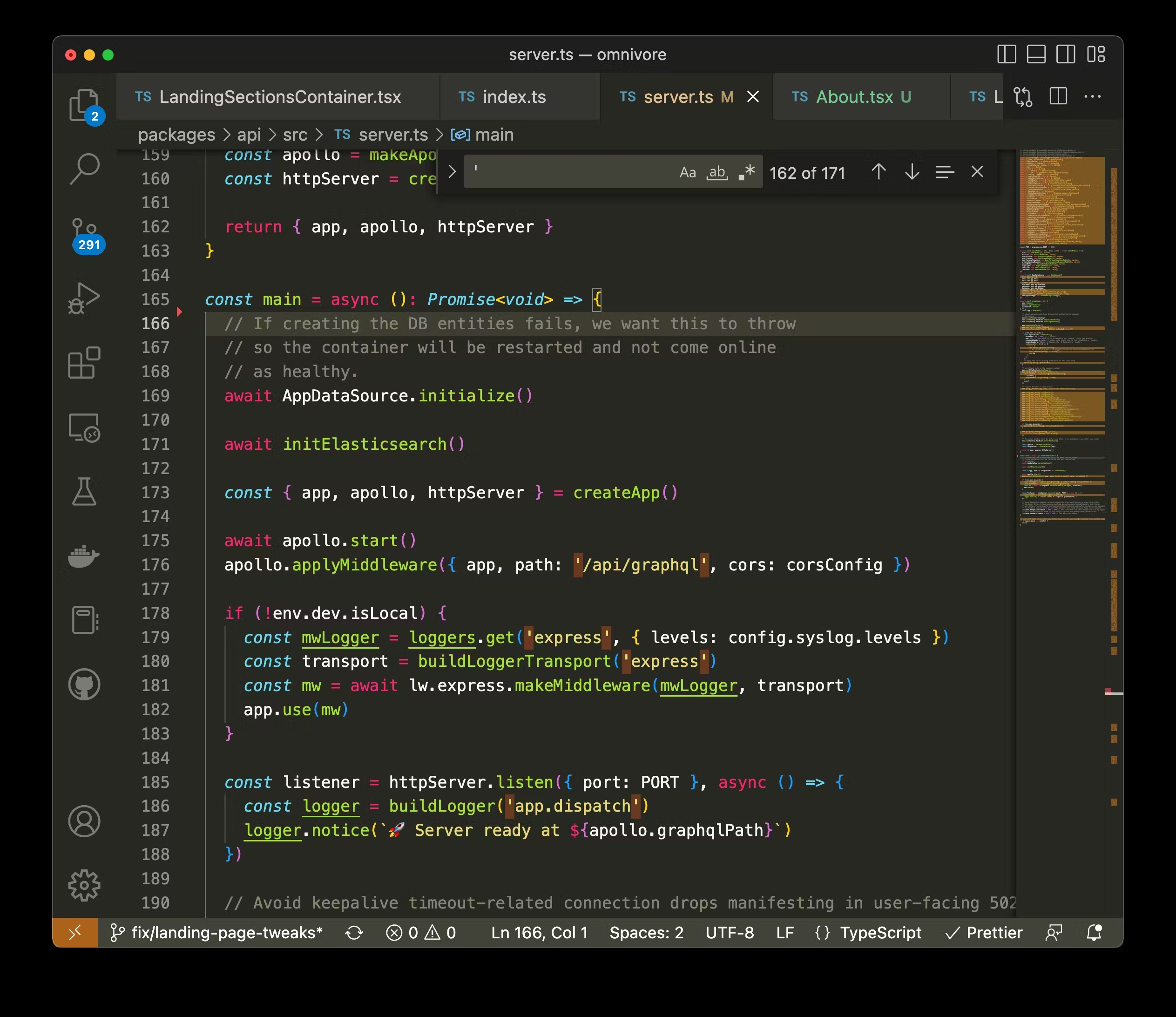Viewport: 1176px width, 1017px height.
Task: Toggle Use Regular Expression in find
Action: tap(746, 172)
